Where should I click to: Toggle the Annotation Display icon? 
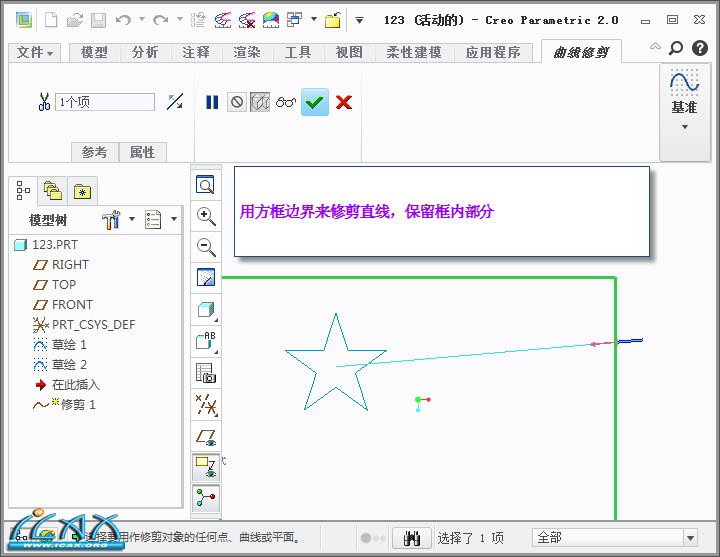coord(206,467)
